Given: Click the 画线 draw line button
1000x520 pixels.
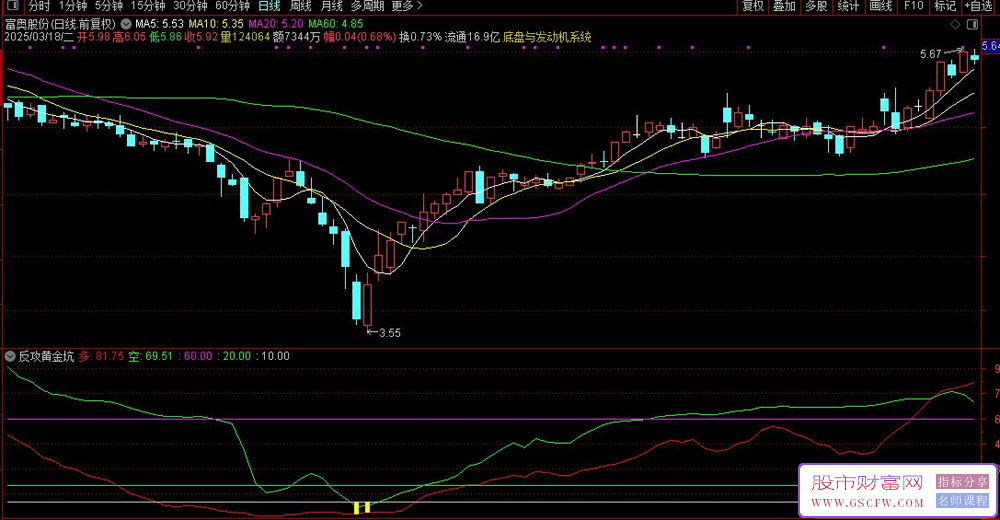Looking at the screenshot, I should [x=881, y=6].
